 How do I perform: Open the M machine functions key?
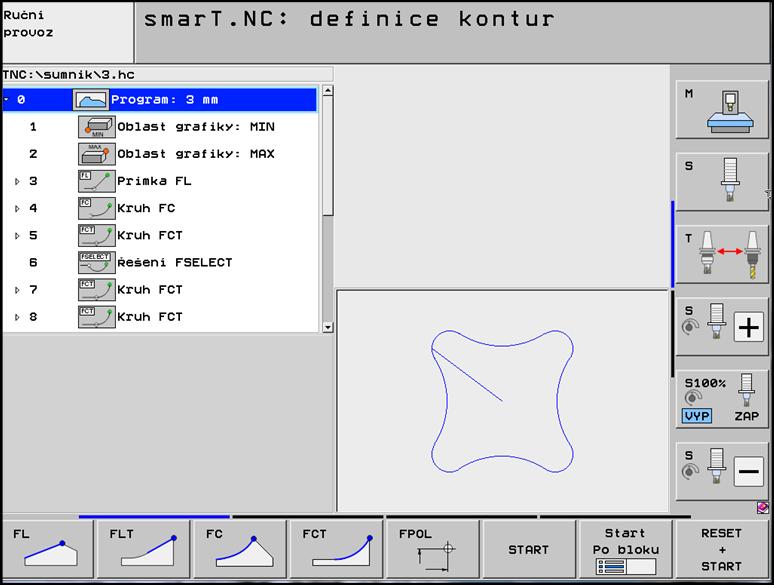(721, 110)
